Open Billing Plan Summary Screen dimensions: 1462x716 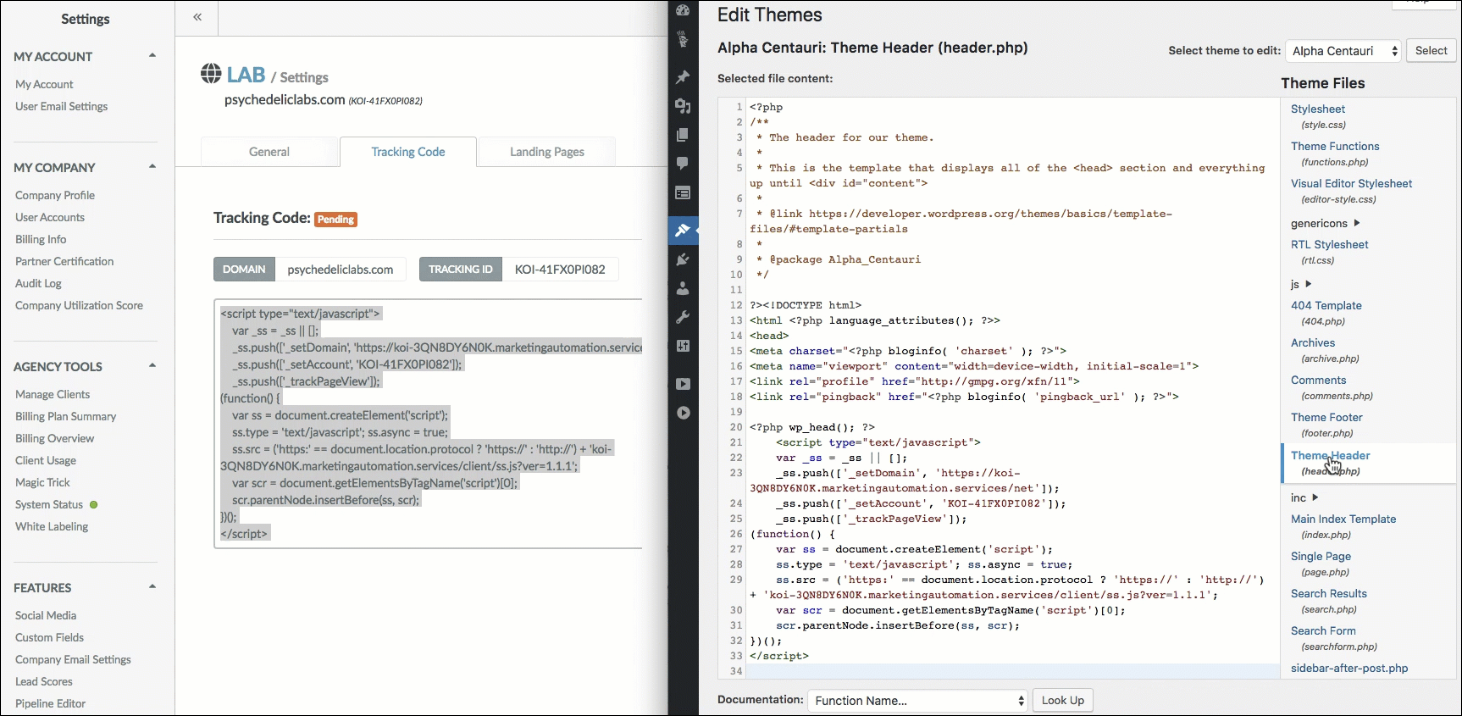click(66, 416)
